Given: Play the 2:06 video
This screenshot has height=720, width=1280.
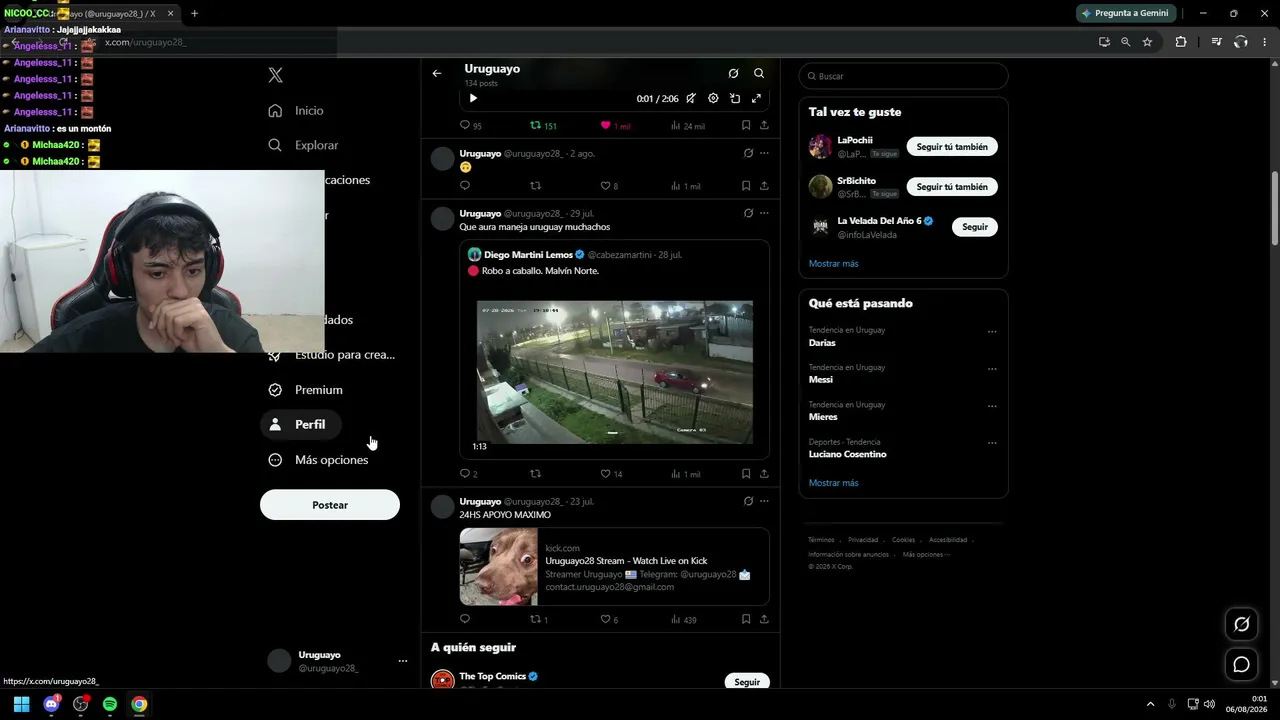Looking at the screenshot, I should click(x=473, y=98).
